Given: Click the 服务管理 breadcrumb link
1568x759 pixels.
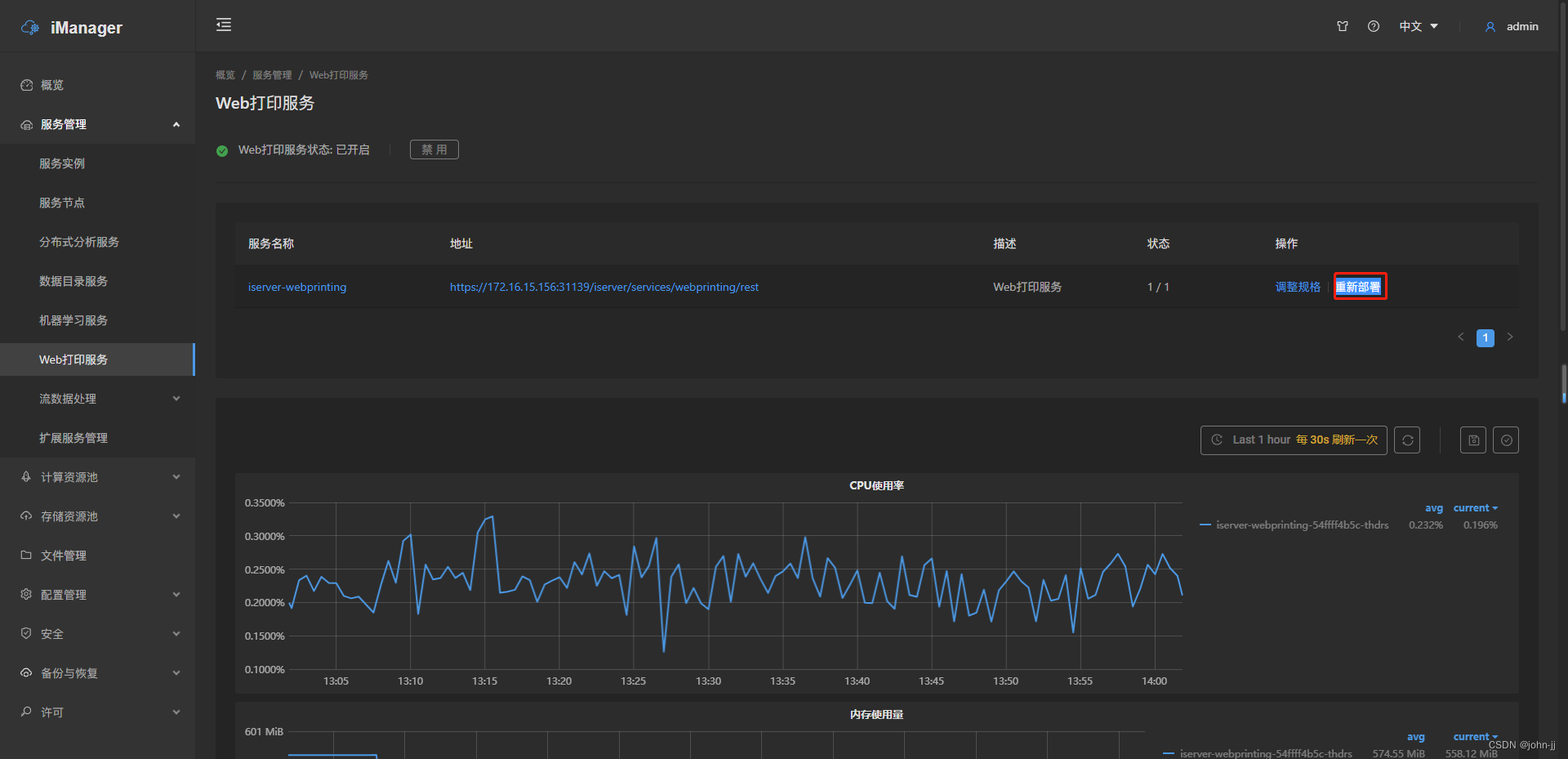Looking at the screenshot, I should coord(272,75).
